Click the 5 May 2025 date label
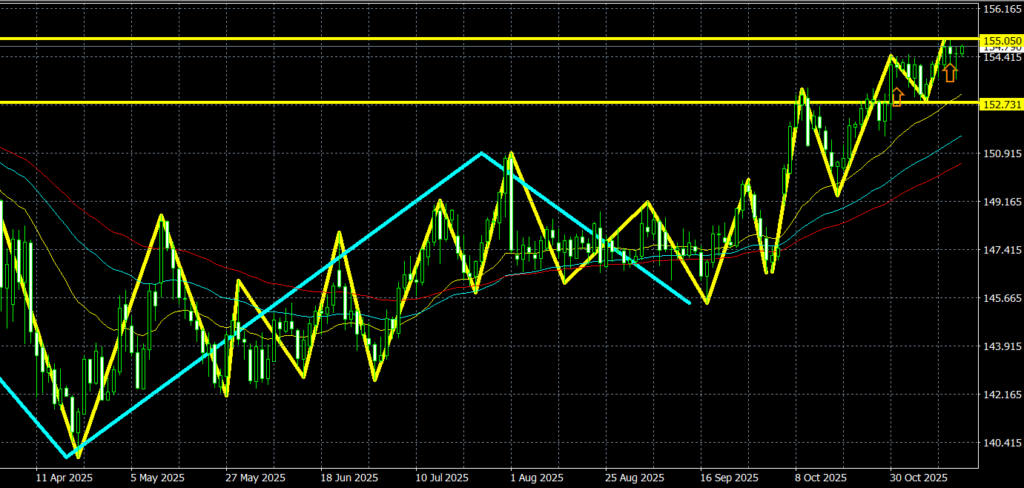This screenshot has width=1024, height=488. point(157,478)
